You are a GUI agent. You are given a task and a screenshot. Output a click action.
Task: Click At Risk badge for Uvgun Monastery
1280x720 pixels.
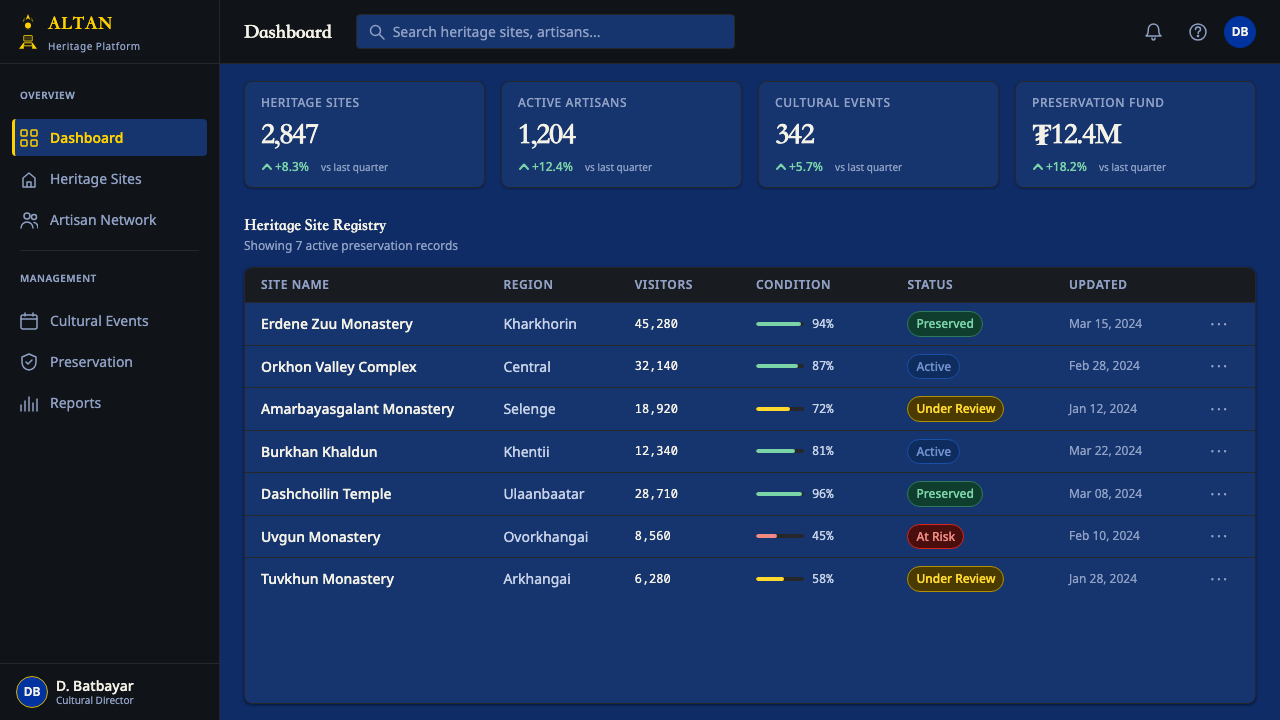(935, 536)
